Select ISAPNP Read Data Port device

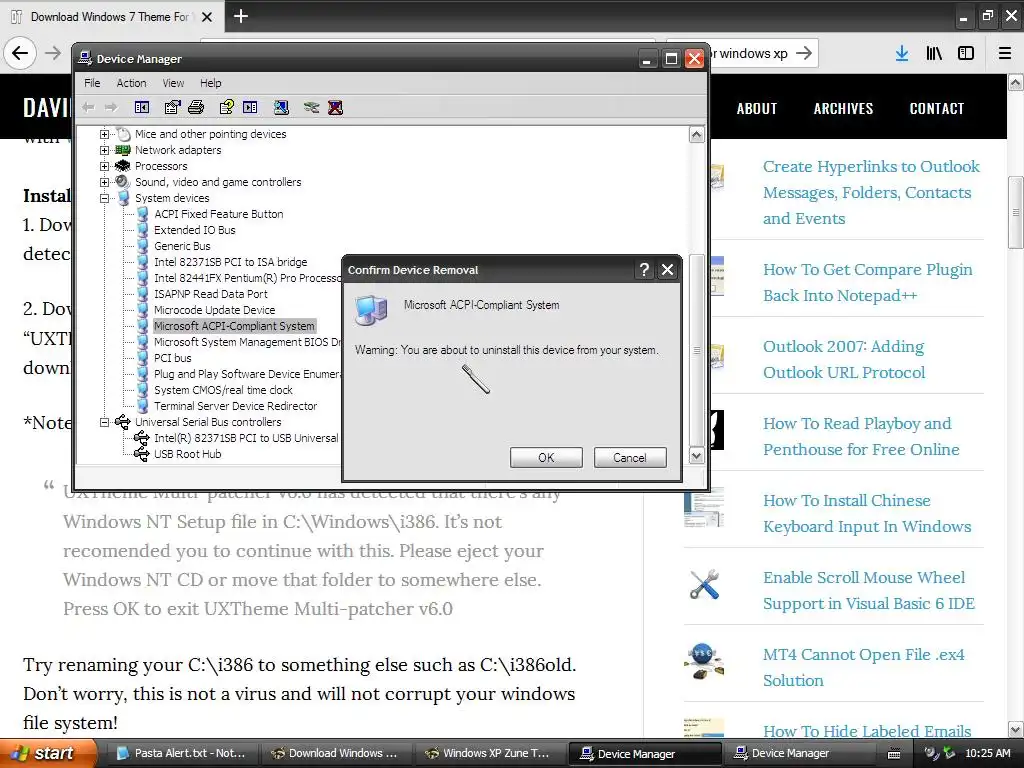pyautogui.click(x=211, y=294)
